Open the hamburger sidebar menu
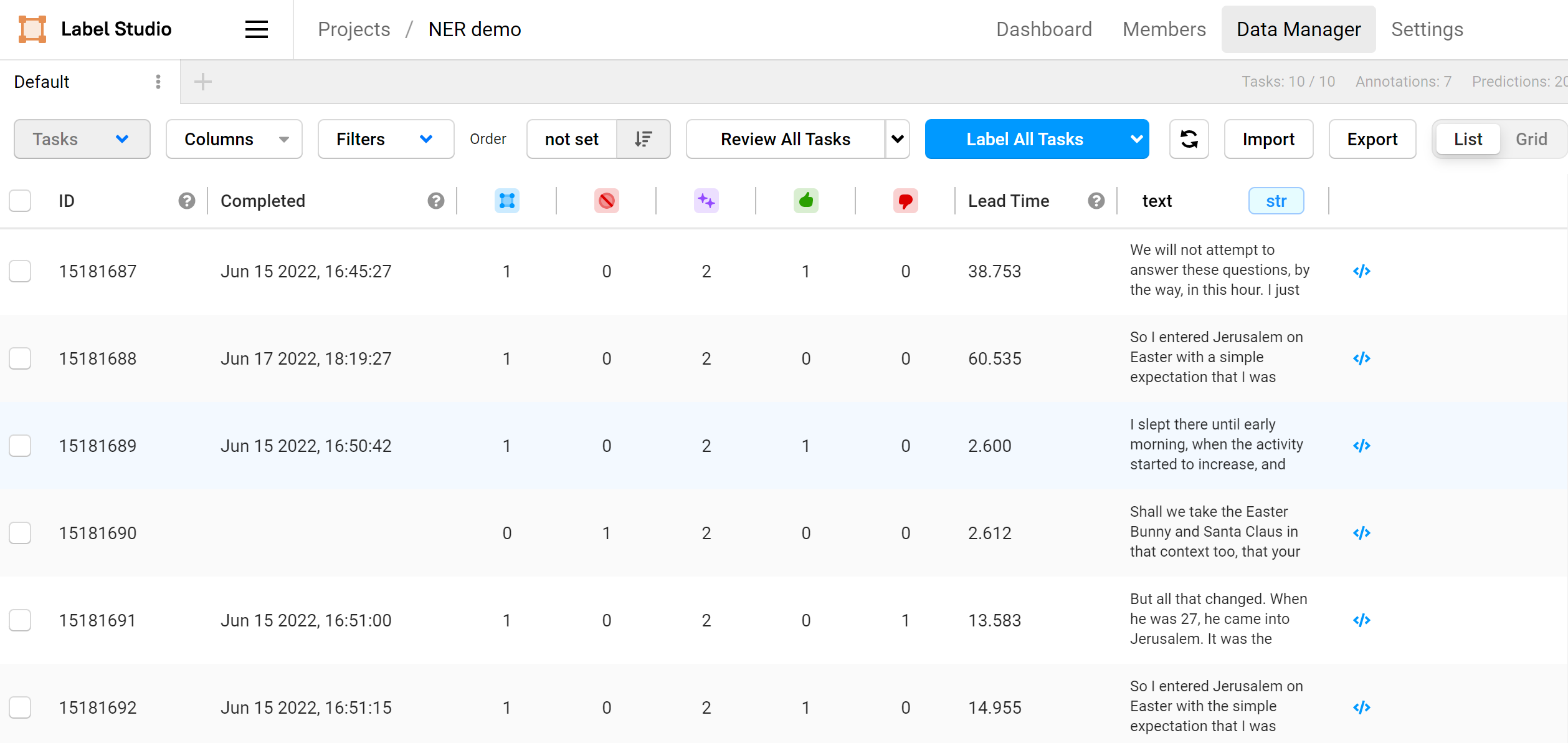The image size is (1568, 743). pyautogui.click(x=256, y=29)
